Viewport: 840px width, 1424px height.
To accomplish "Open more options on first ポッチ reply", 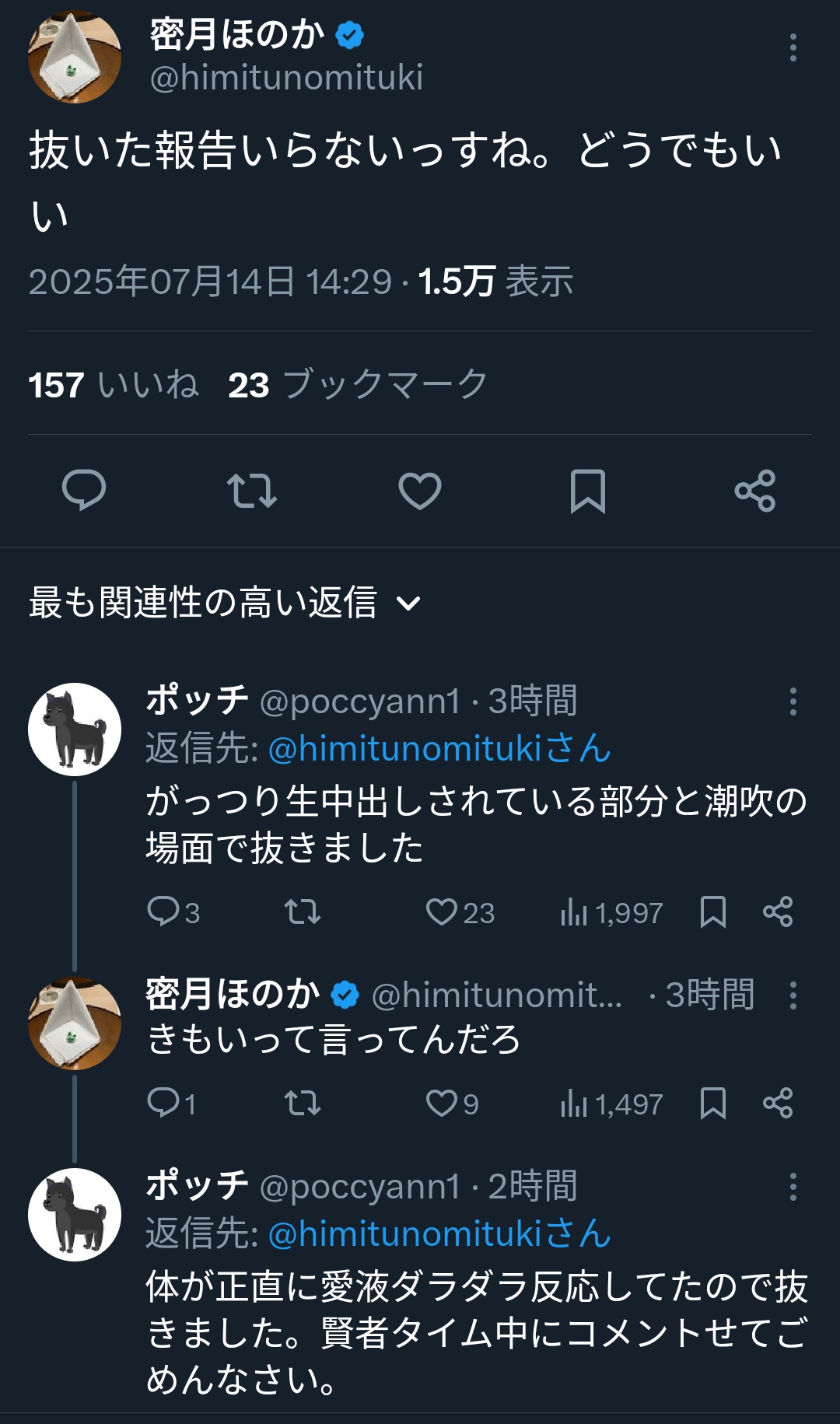I will click(x=793, y=702).
